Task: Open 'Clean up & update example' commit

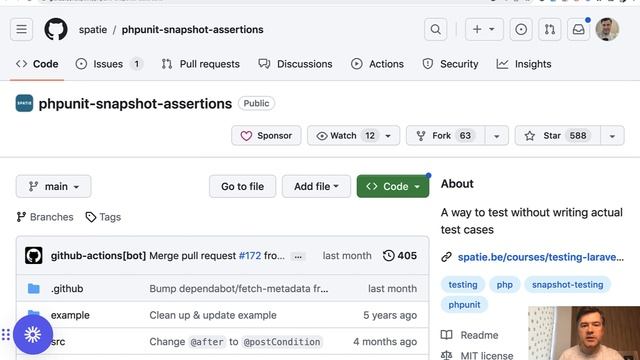Action: [213, 315]
